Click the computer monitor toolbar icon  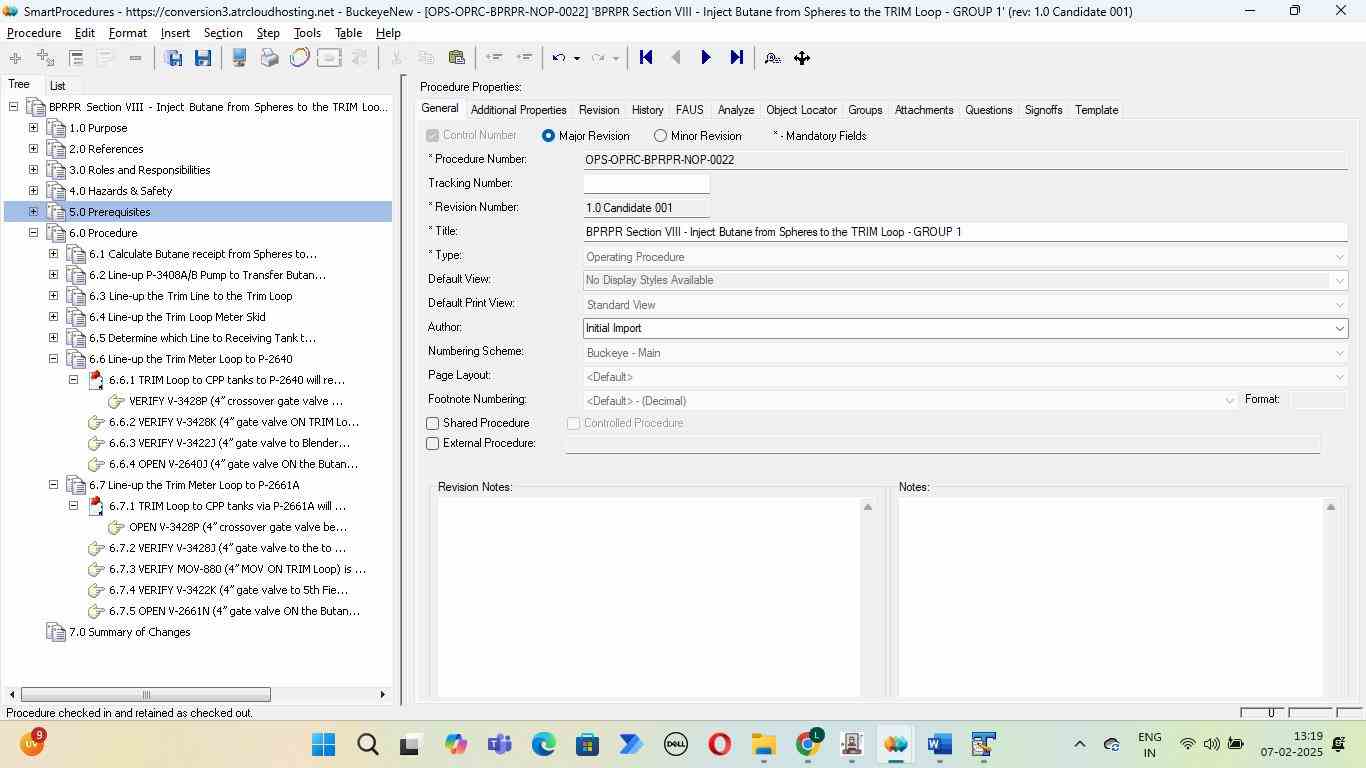(239, 58)
